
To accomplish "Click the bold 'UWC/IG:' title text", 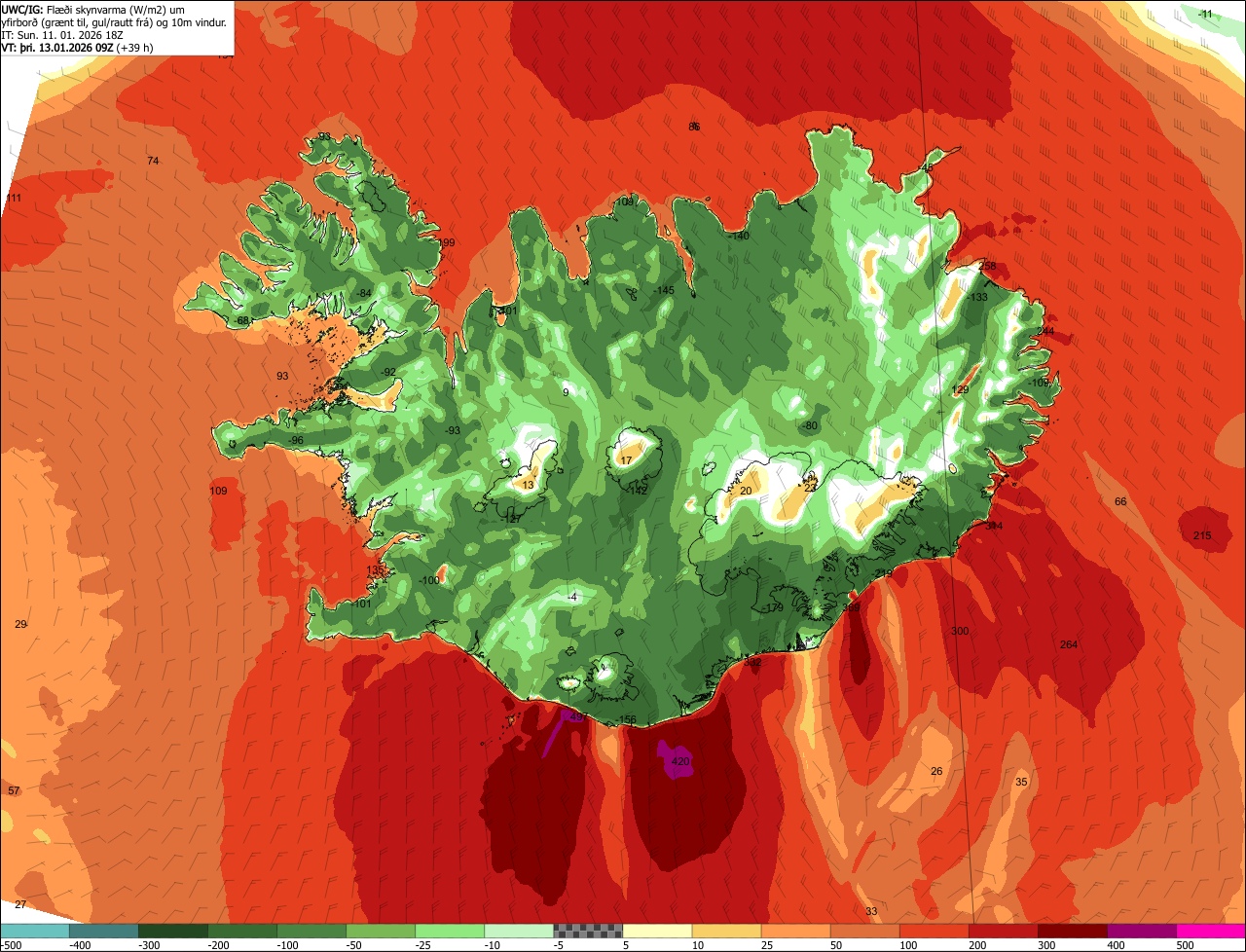I will click(22, 9).
